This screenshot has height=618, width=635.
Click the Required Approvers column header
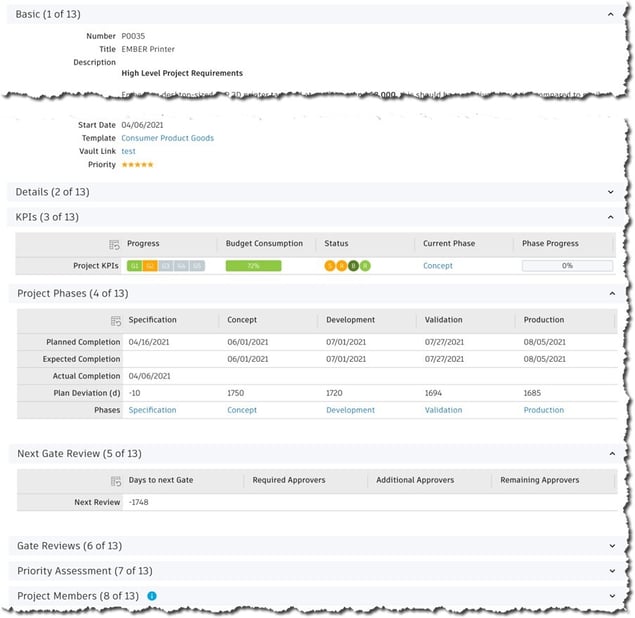289,480
